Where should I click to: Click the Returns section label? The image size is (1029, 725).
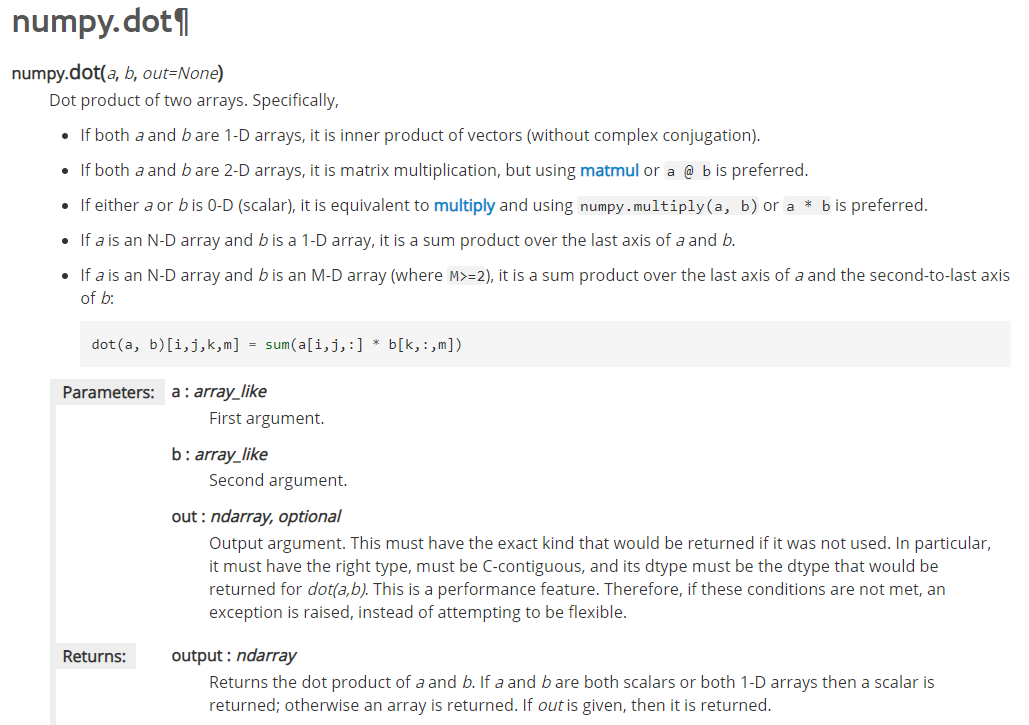coord(94,656)
